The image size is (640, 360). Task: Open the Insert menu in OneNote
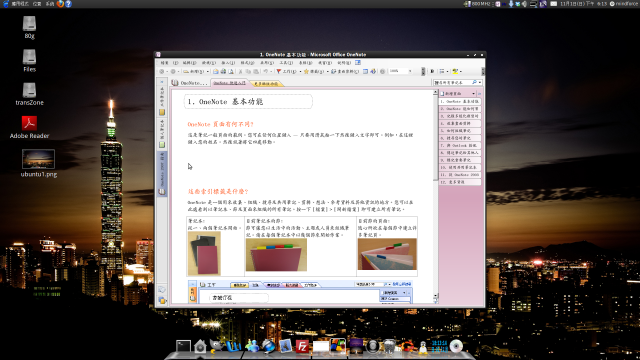click(228, 63)
